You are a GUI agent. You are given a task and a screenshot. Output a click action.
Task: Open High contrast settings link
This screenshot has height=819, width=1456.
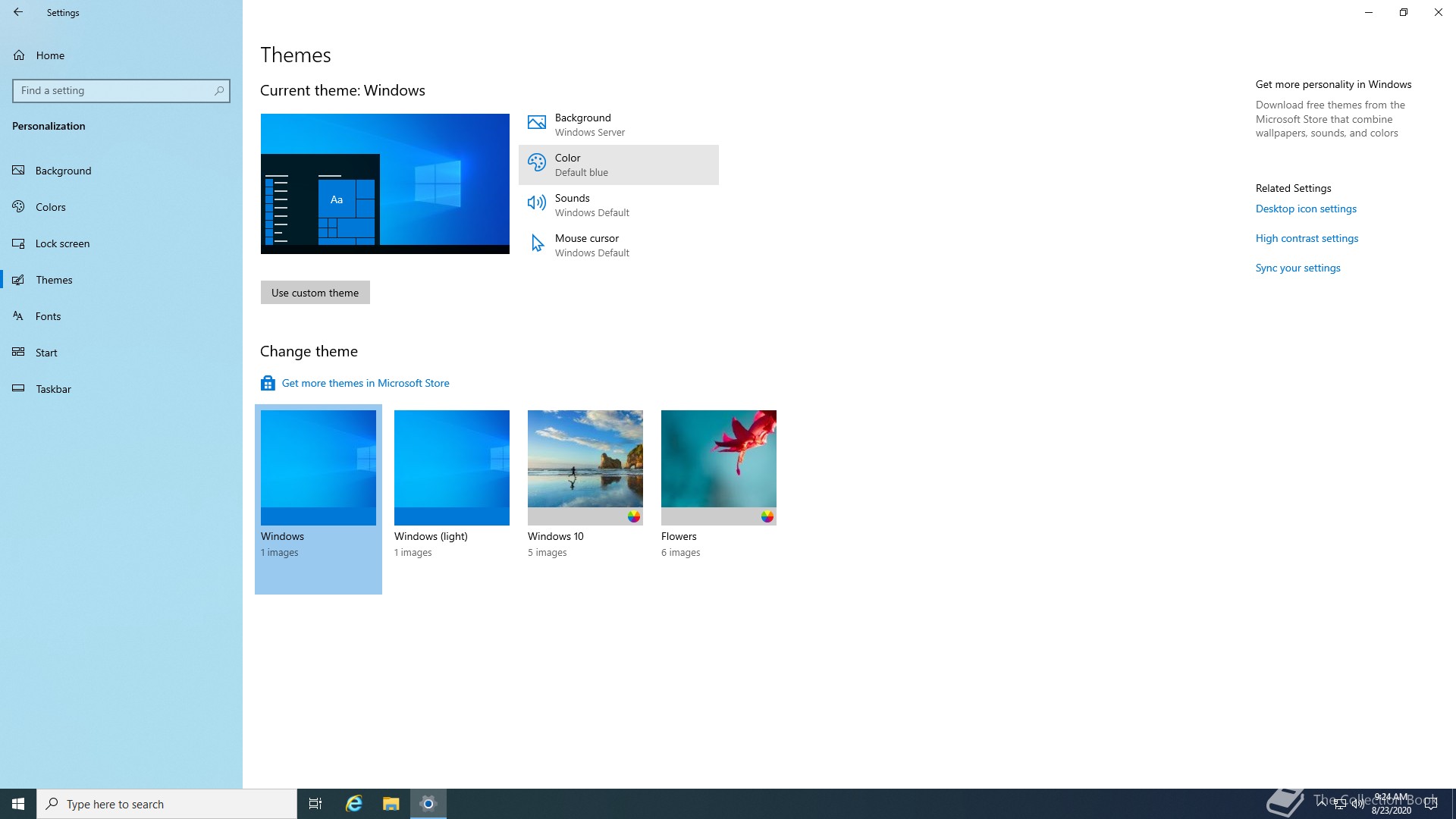(1307, 238)
